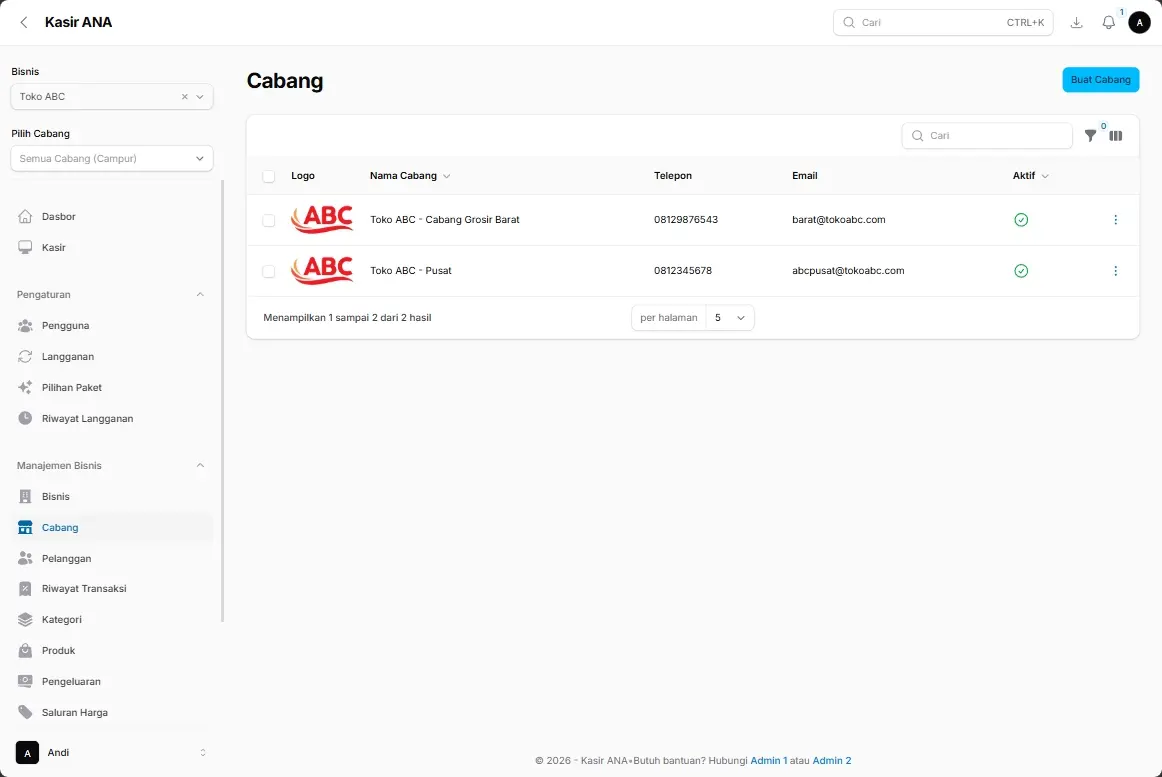Expand the Andi account switcher
This screenshot has width=1162, height=777.
tap(111, 753)
